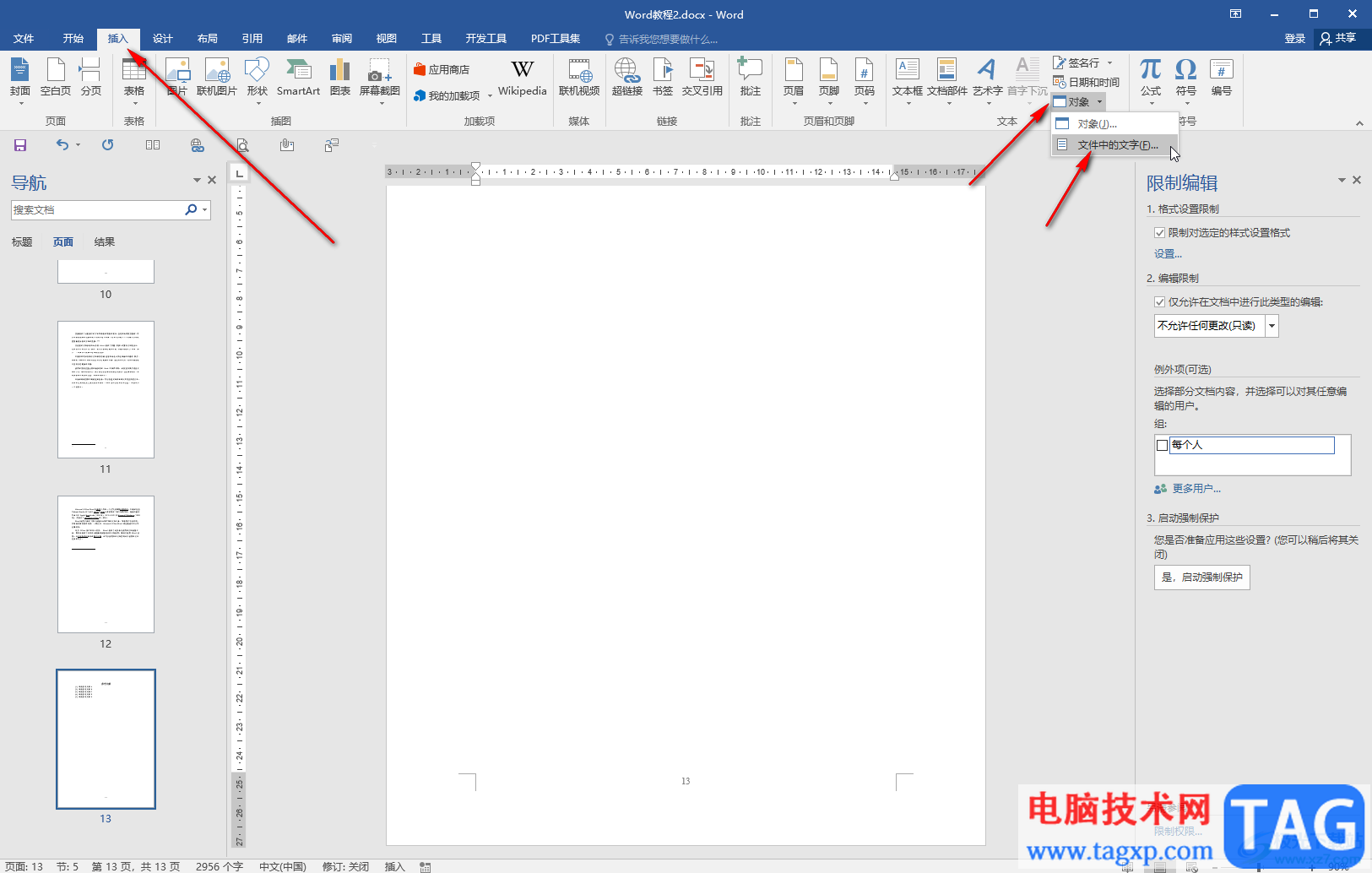Save the document from quick access toolbar

20,145
